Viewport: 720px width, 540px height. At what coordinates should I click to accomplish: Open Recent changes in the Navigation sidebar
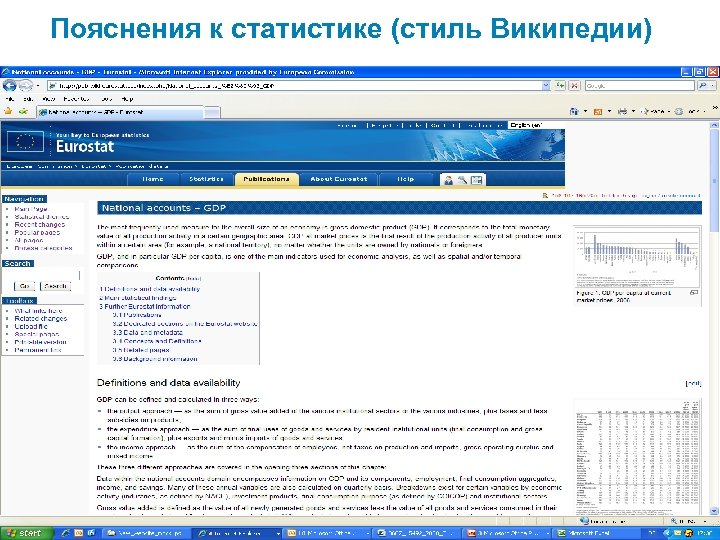(x=39, y=225)
